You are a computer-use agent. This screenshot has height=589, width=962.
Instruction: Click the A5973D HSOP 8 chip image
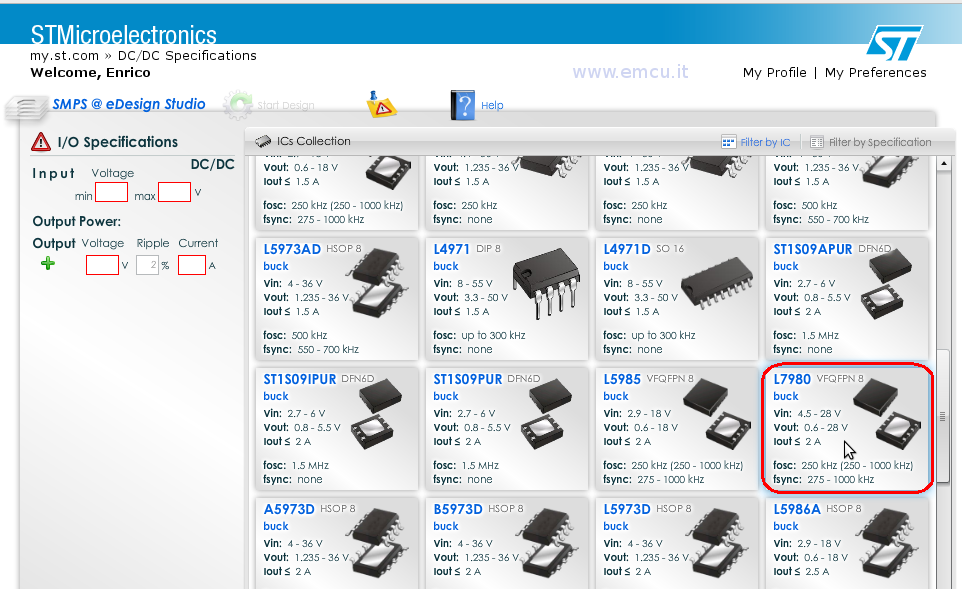coord(377,543)
